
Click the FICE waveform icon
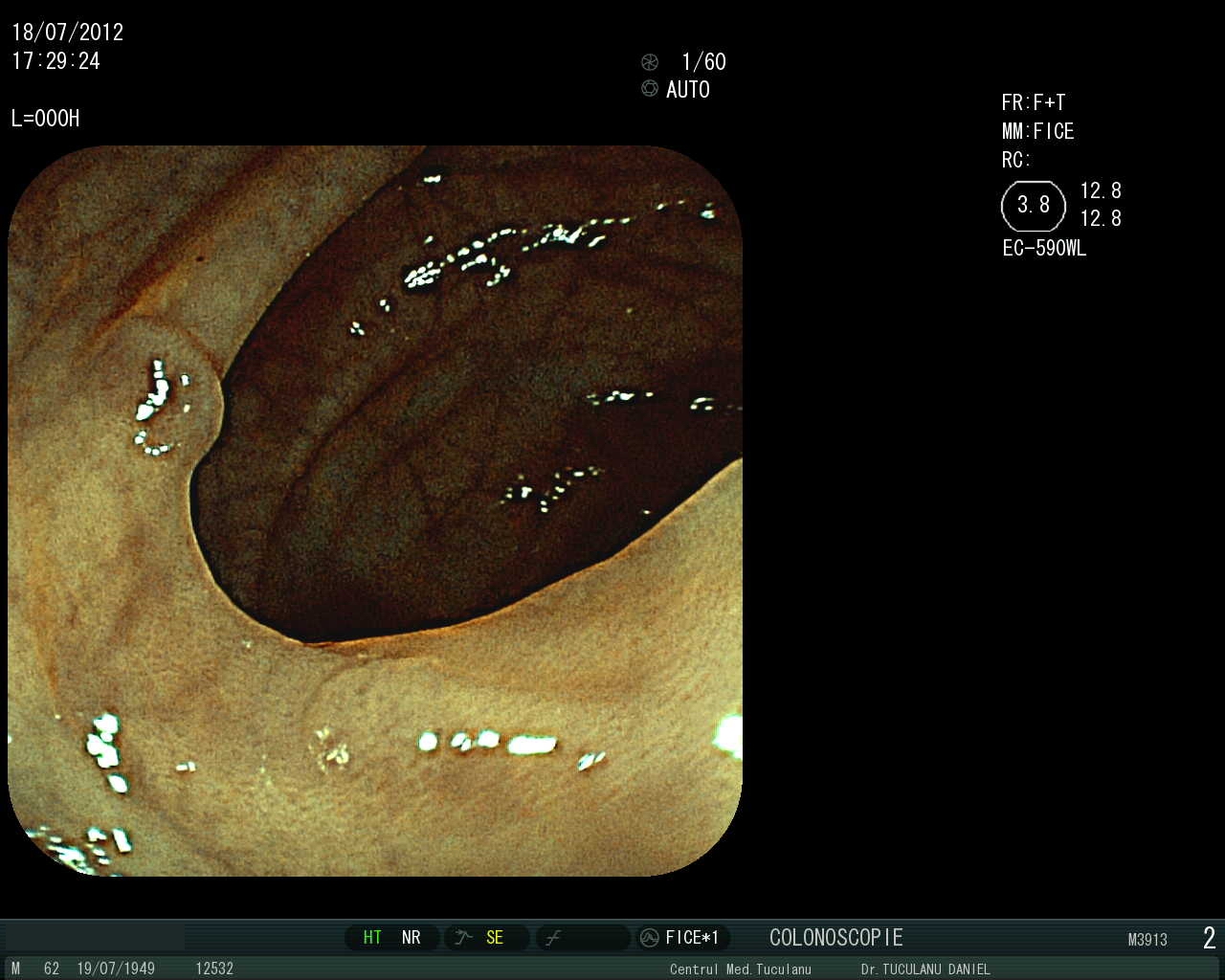point(649,938)
